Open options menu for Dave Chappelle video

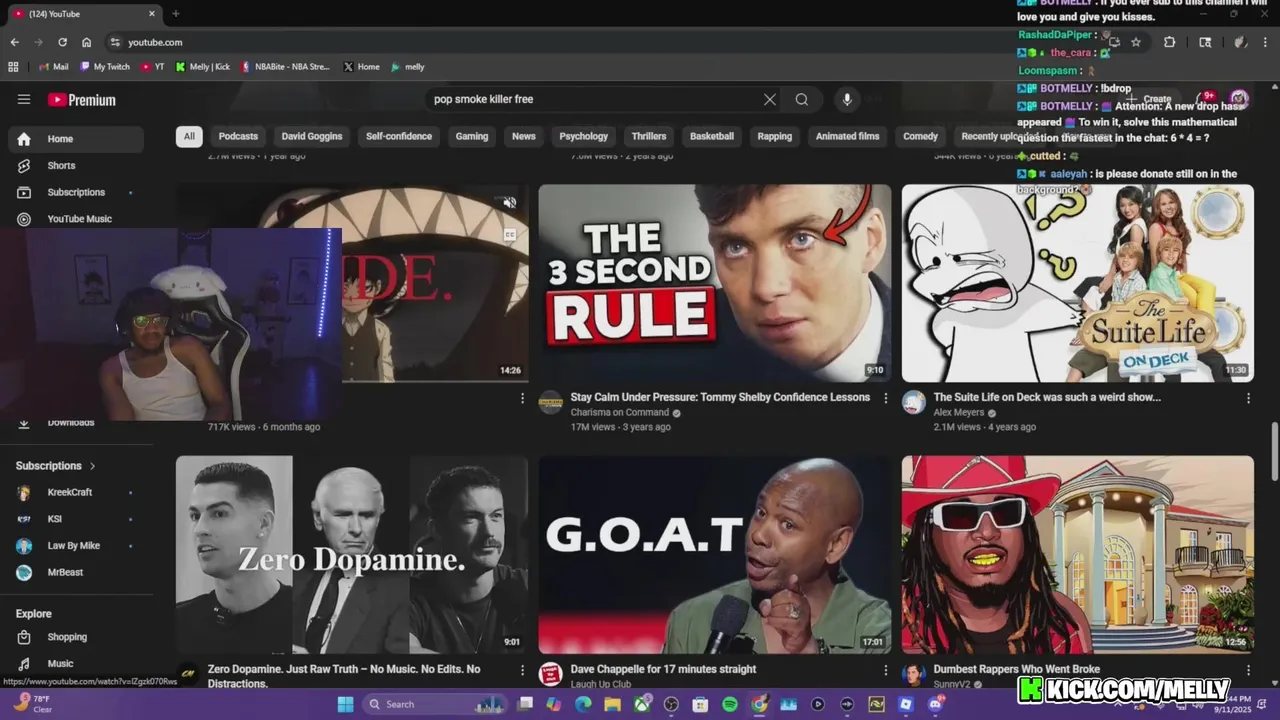click(885, 670)
